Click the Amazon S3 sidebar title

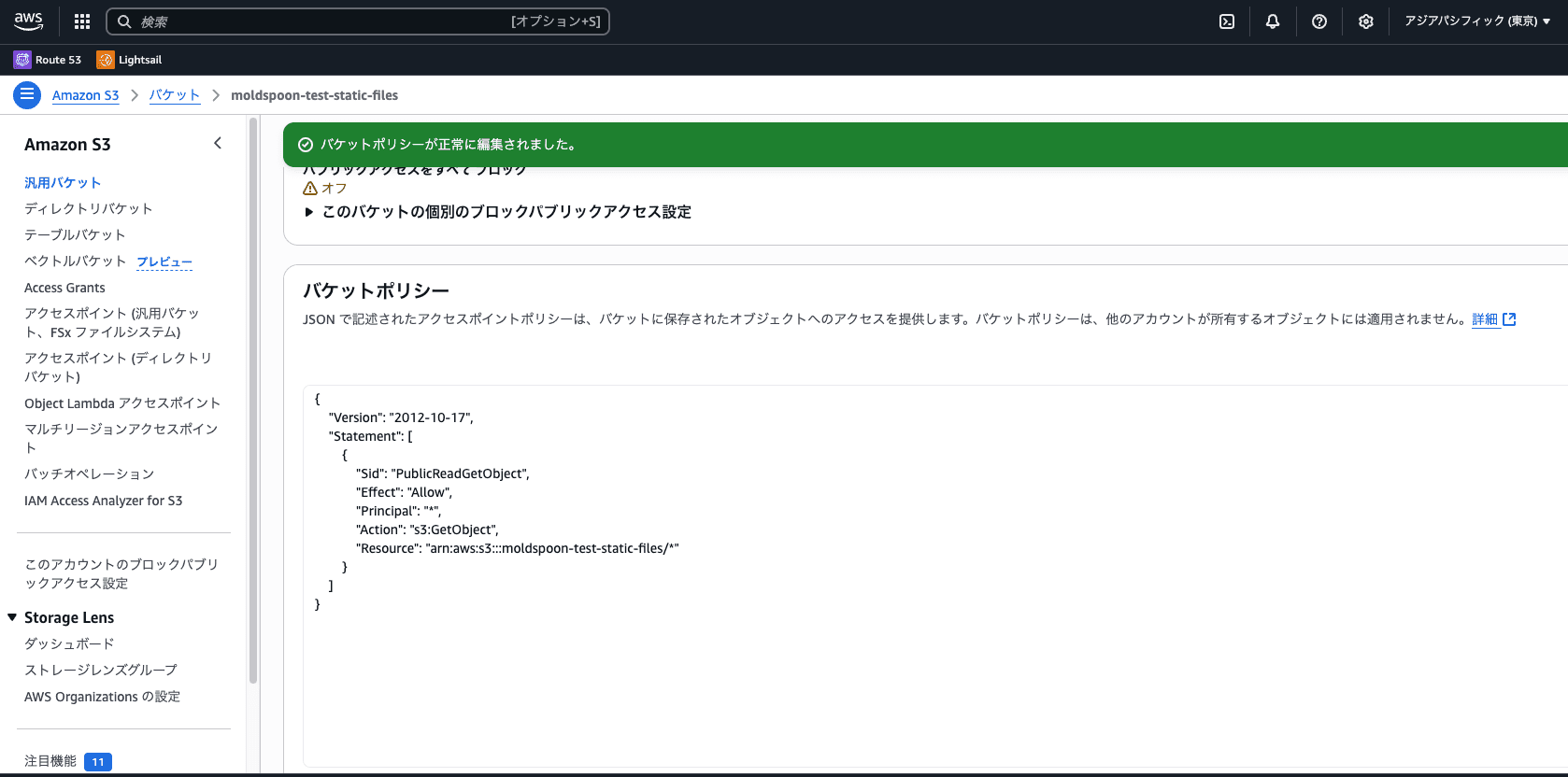[x=67, y=145]
